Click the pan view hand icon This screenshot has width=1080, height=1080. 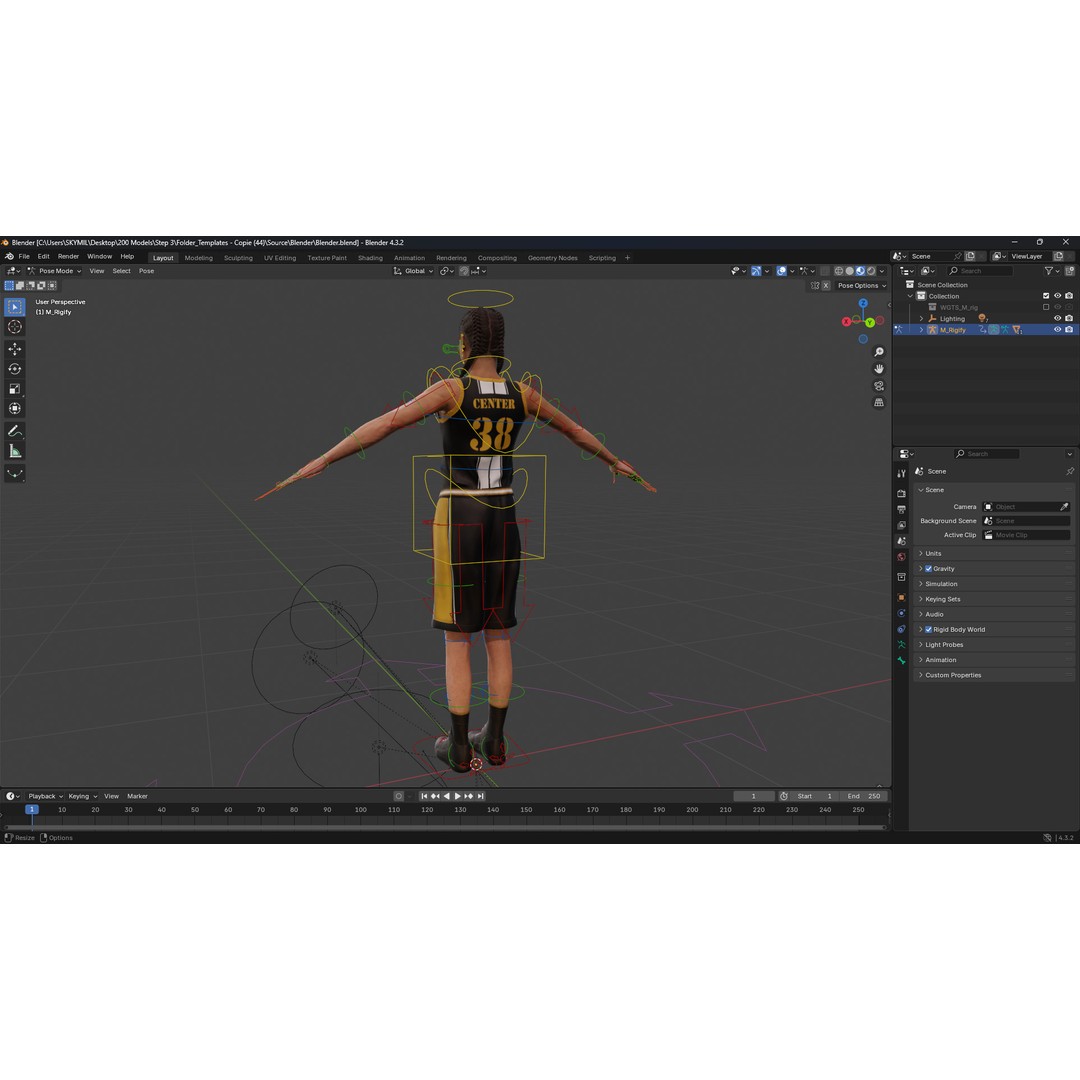(x=879, y=368)
